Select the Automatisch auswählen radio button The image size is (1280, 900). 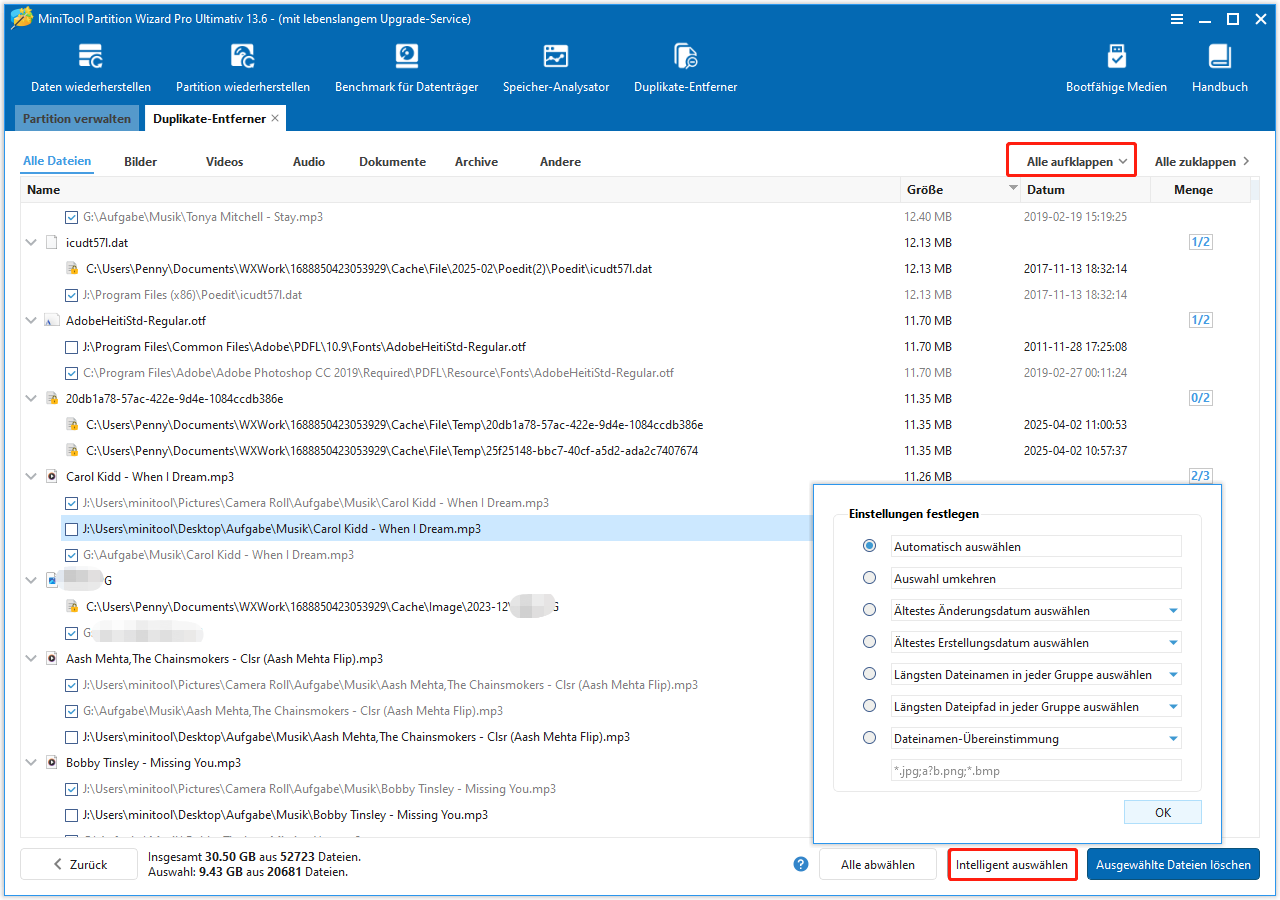(870, 546)
